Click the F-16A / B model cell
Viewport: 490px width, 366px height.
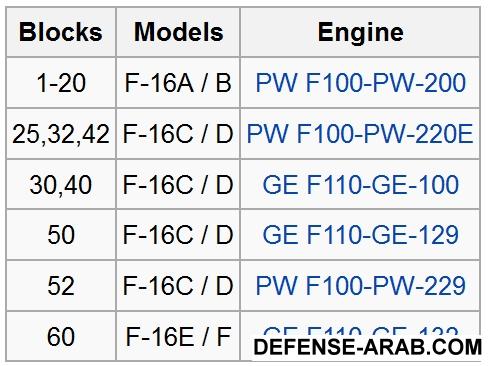[178, 83]
